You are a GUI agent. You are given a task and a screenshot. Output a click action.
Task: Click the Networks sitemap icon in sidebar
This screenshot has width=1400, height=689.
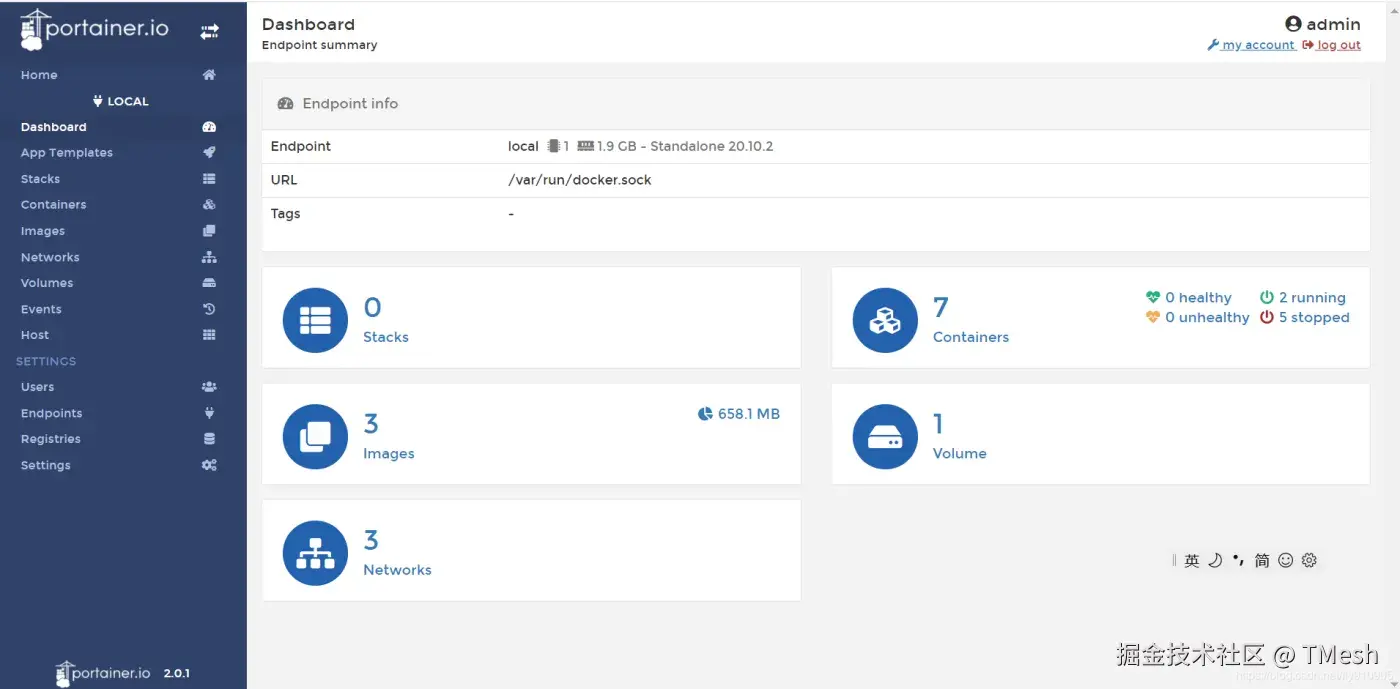tap(209, 257)
